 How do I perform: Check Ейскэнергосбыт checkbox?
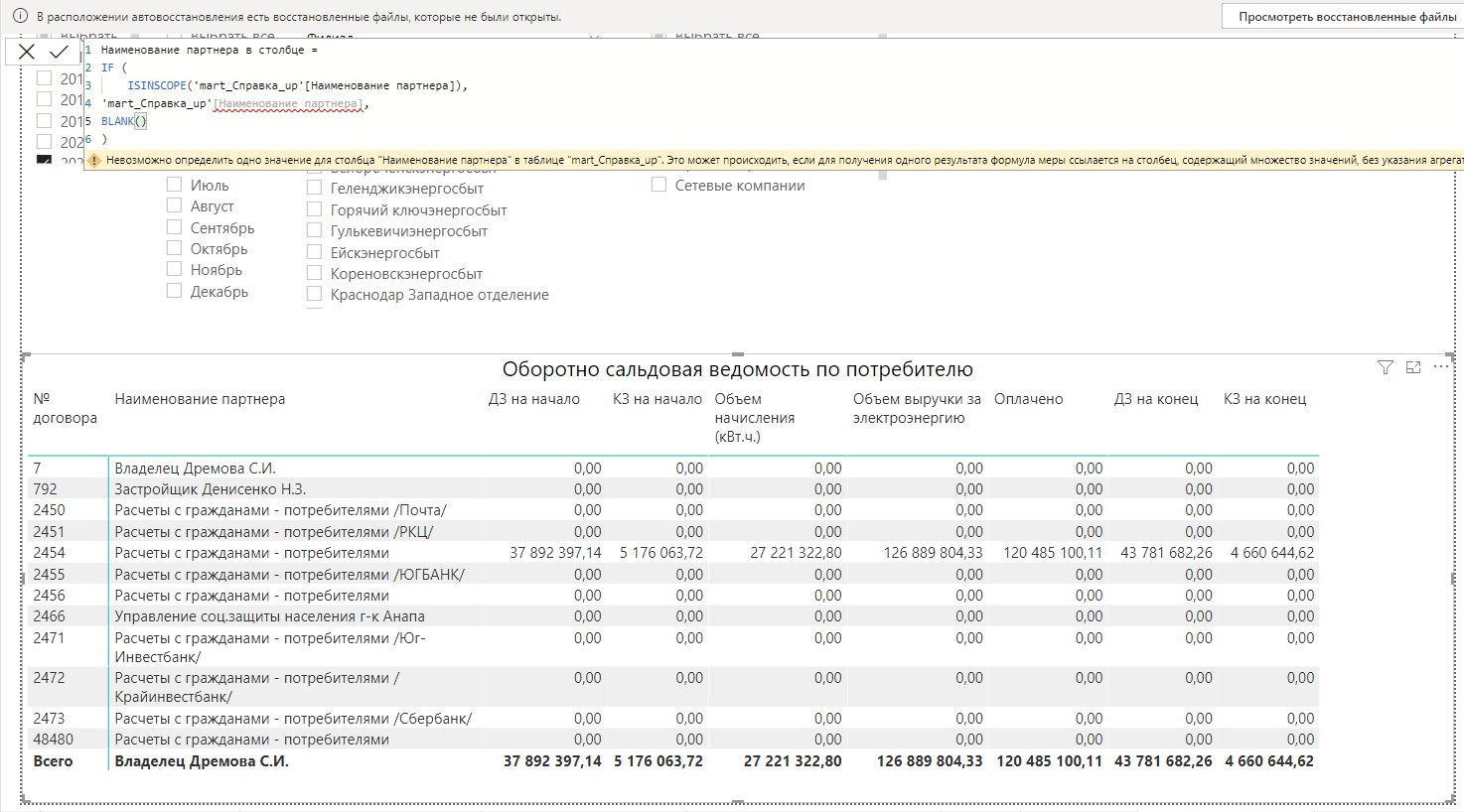click(x=314, y=252)
